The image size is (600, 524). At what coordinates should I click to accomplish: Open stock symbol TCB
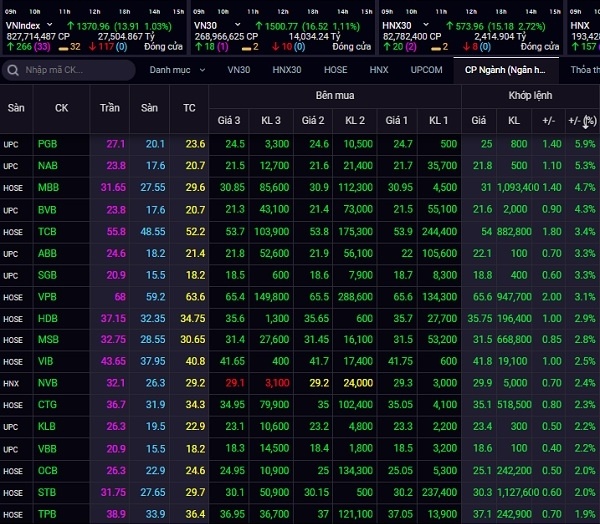point(47,232)
